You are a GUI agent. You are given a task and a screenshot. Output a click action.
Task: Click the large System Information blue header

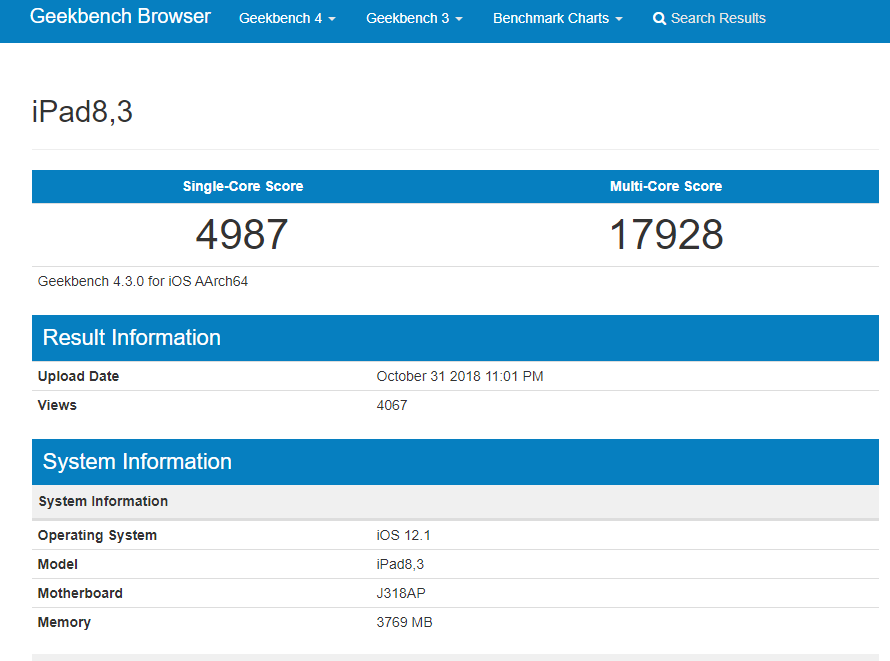tap(455, 461)
